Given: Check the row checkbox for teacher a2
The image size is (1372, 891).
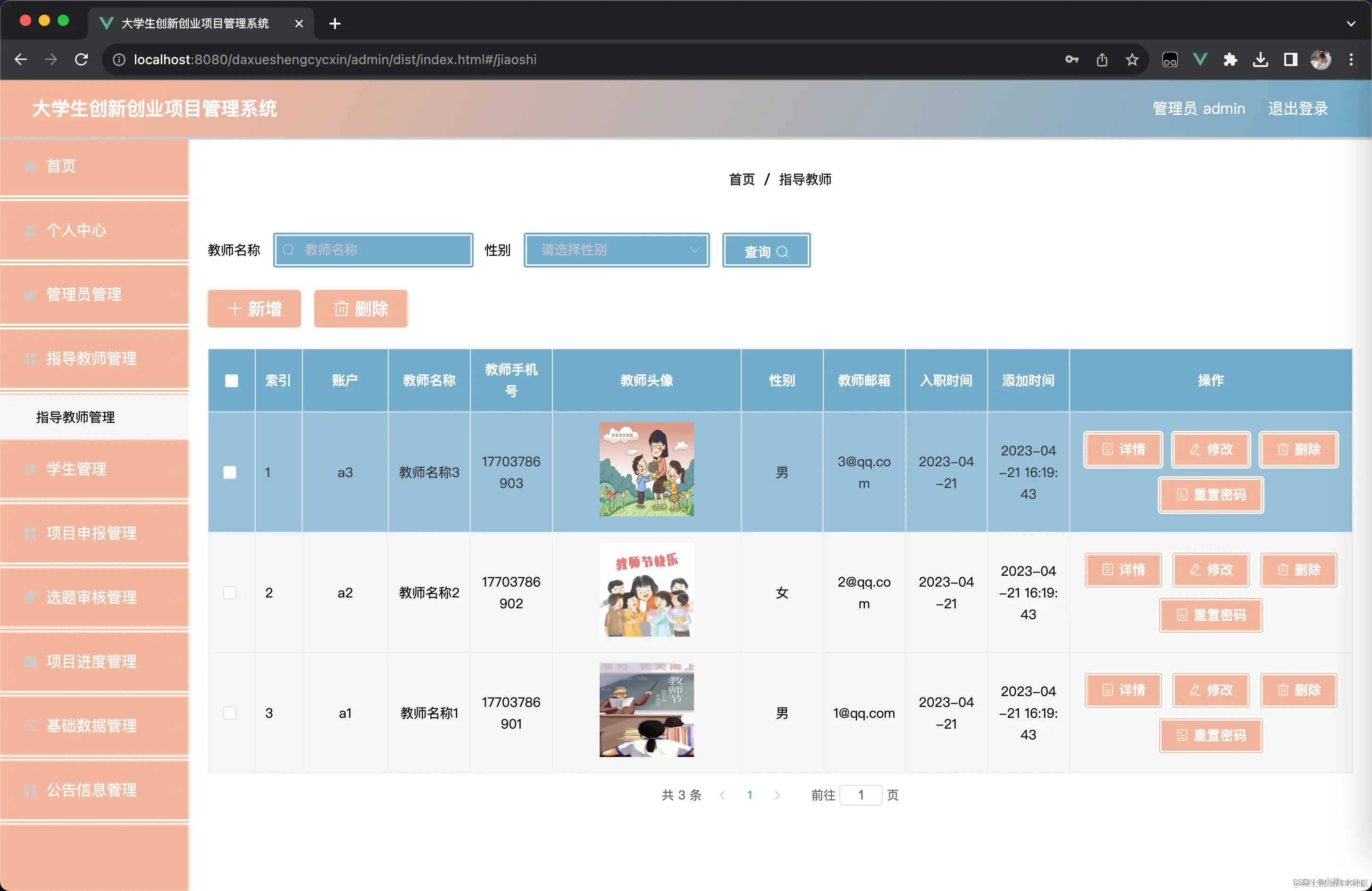Looking at the screenshot, I should pos(230,592).
